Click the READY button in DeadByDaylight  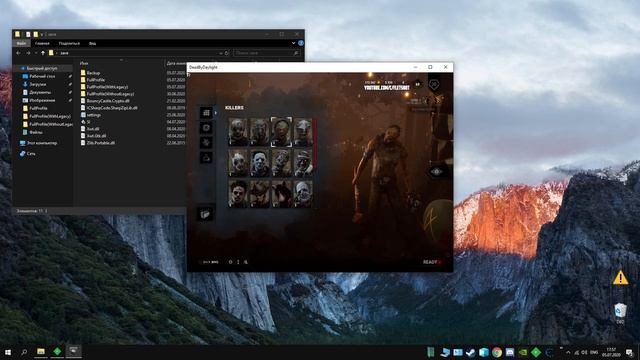tap(432, 262)
